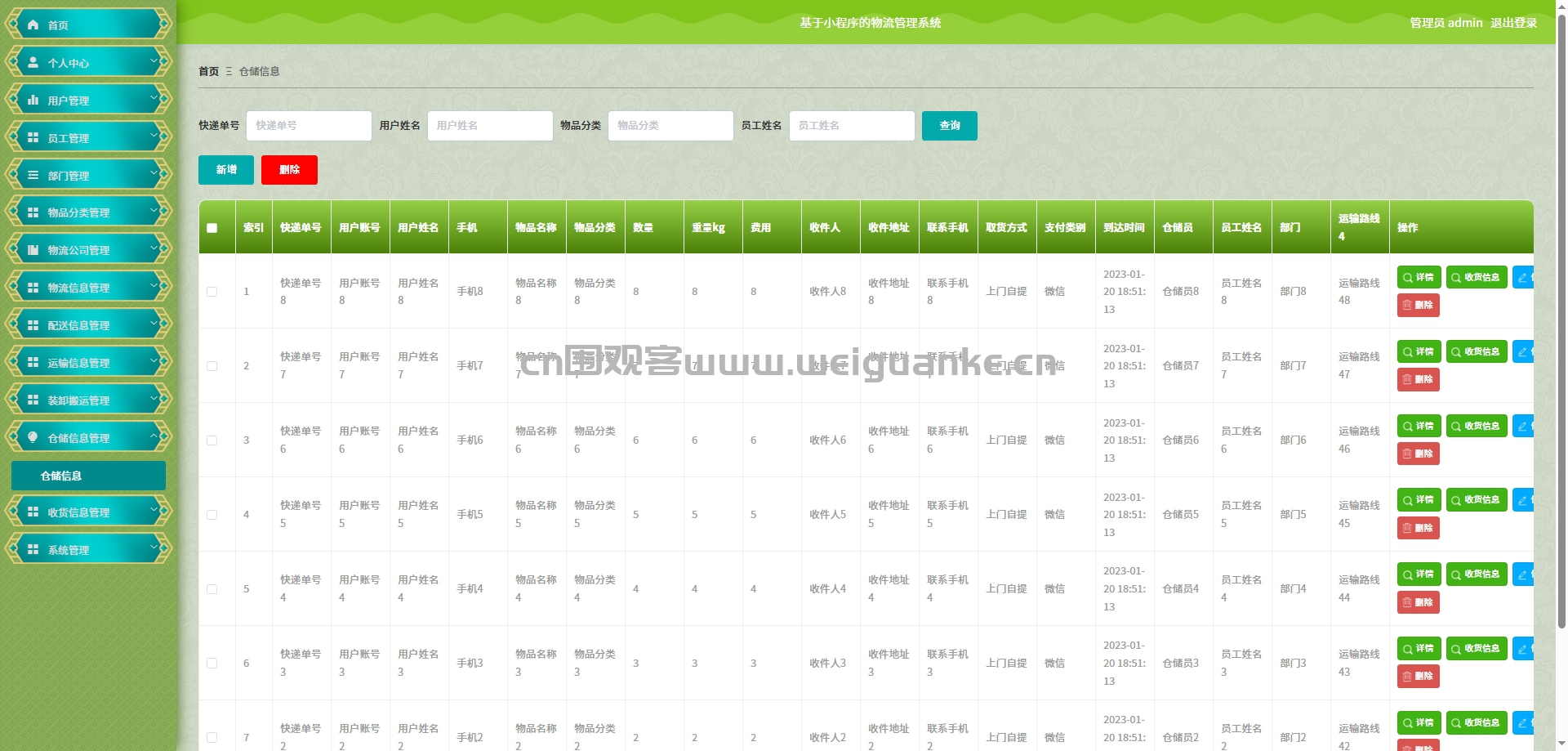Check the checkbox for row index 6
Viewport: 1568px width, 751px height.
point(212,664)
